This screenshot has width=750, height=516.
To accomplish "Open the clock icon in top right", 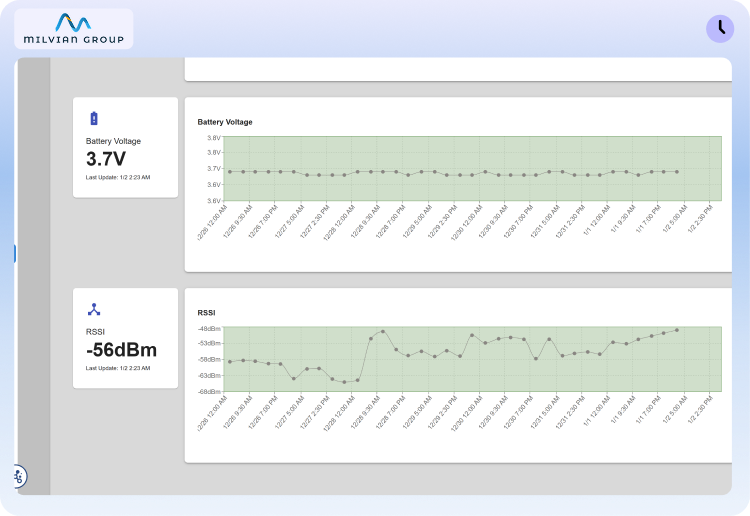I will [x=720, y=29].
